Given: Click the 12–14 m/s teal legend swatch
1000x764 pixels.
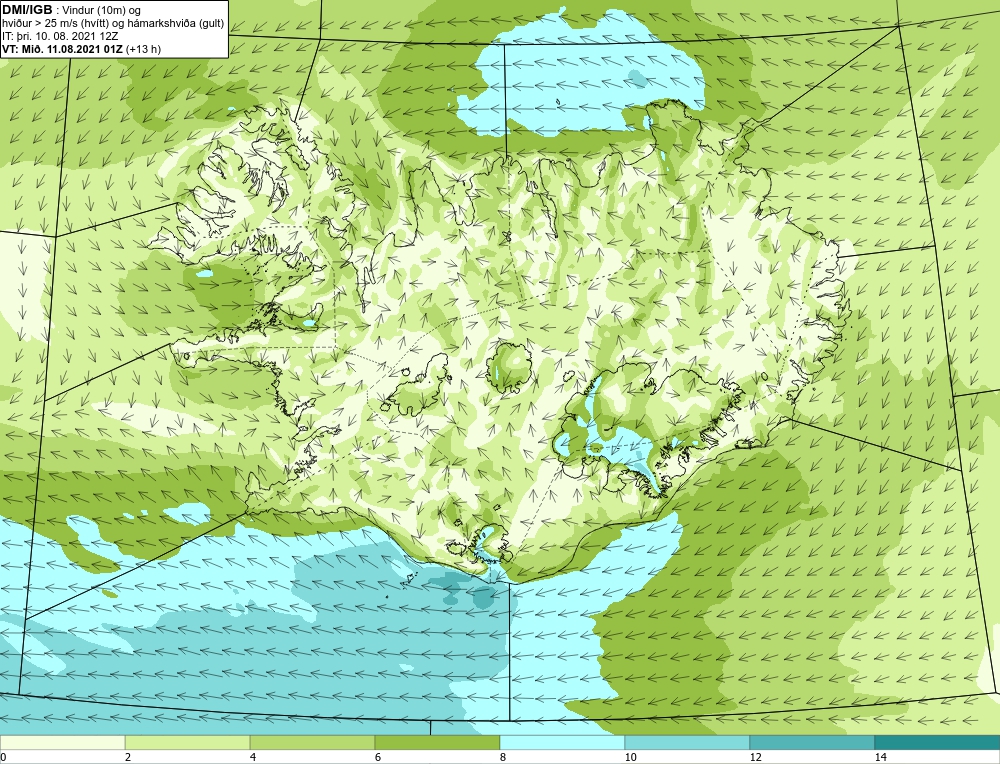Looking at the screenshot, I should coord(812,742).
